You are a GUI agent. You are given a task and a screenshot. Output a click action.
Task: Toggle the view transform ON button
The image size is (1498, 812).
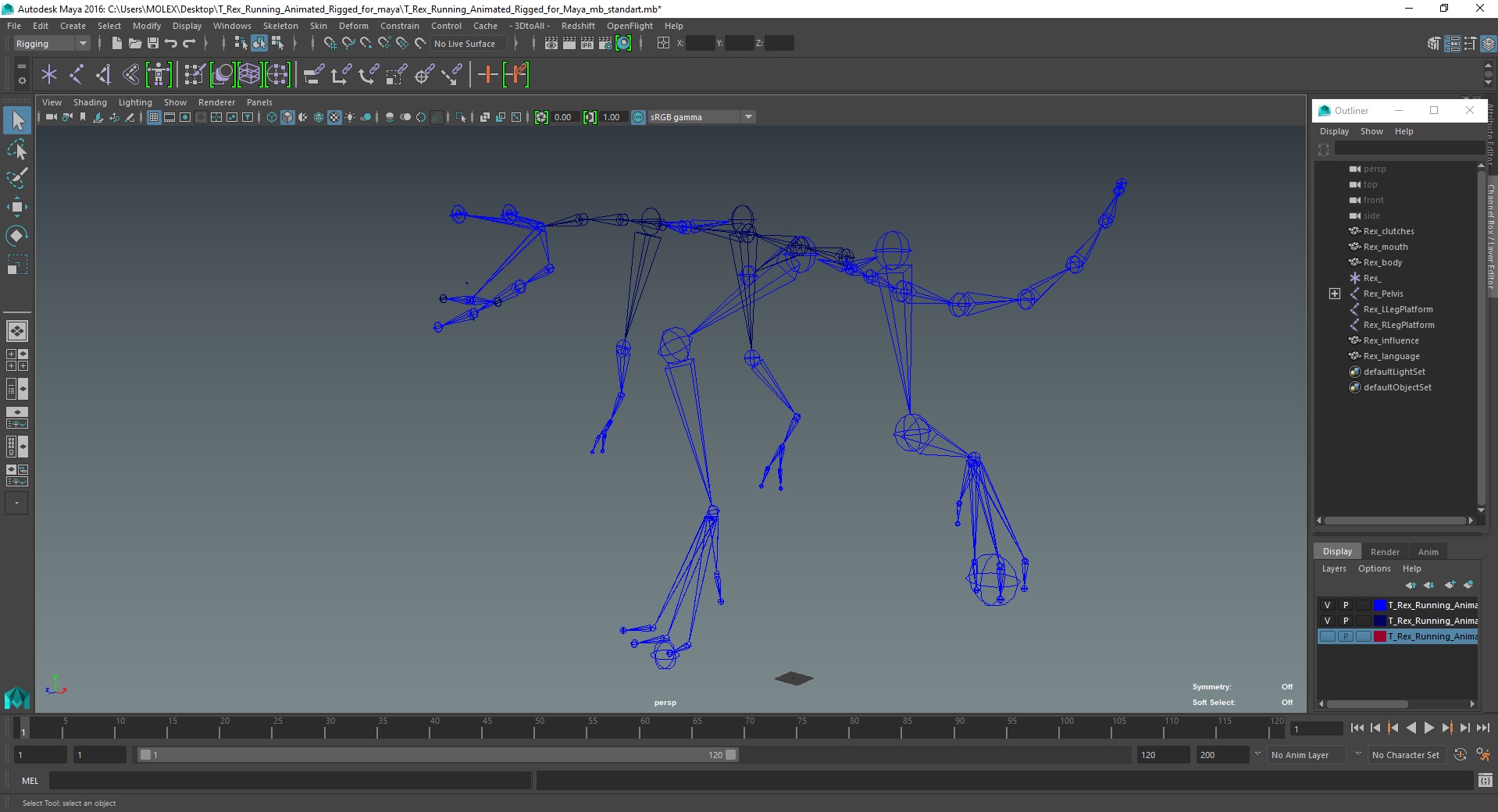tap(638, 117)
